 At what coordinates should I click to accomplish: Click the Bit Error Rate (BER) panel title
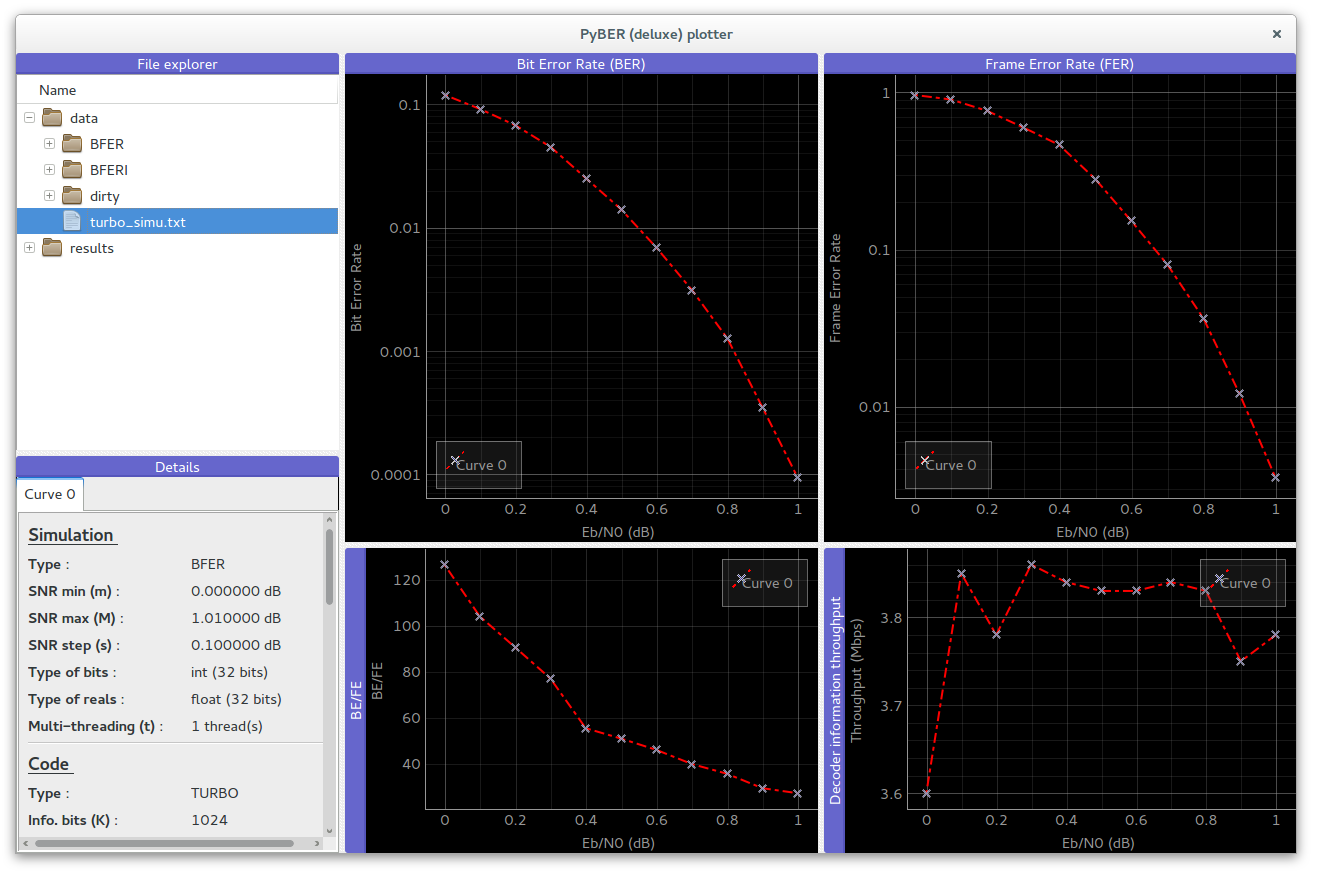coord(581,64)
